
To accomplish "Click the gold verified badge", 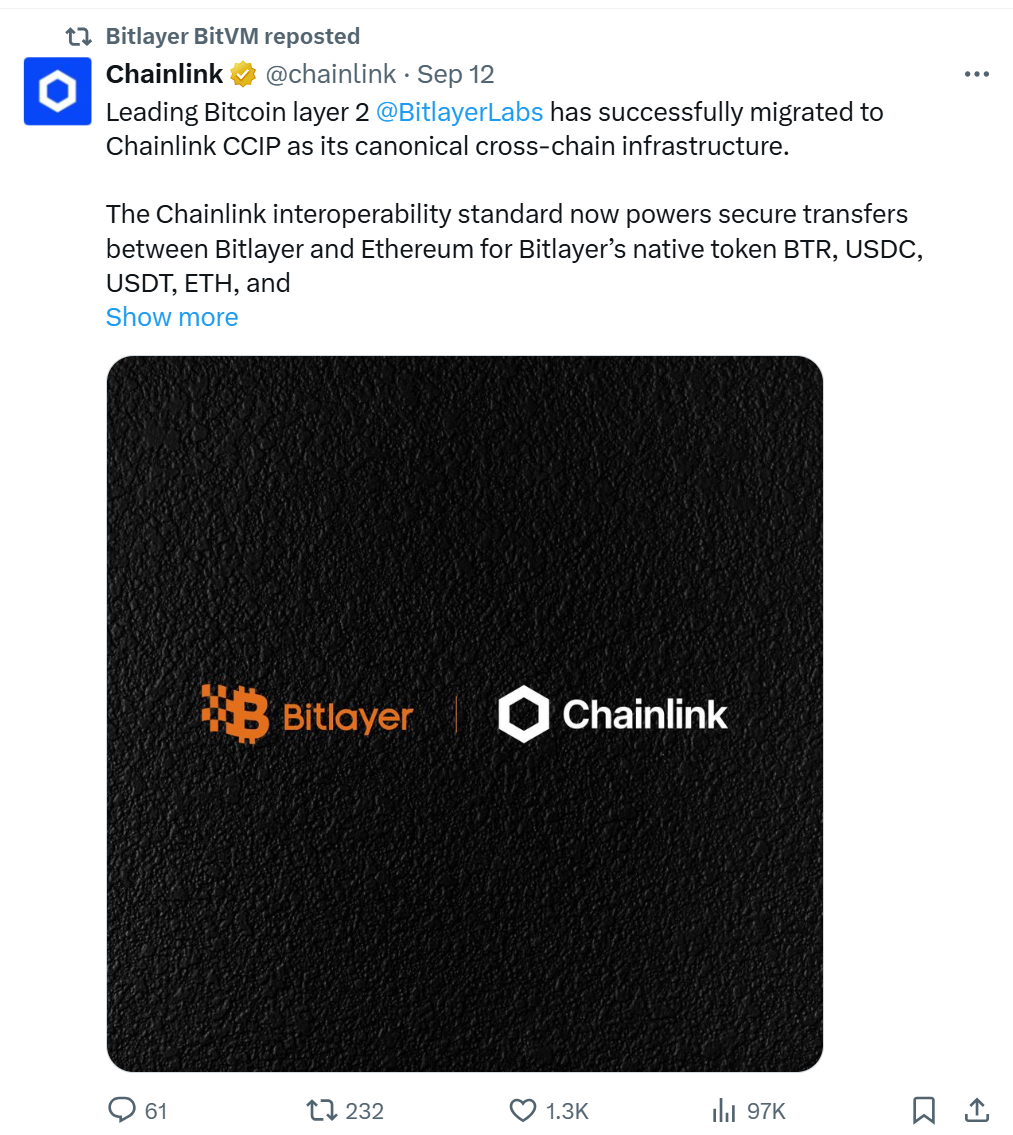I will 243,75.
